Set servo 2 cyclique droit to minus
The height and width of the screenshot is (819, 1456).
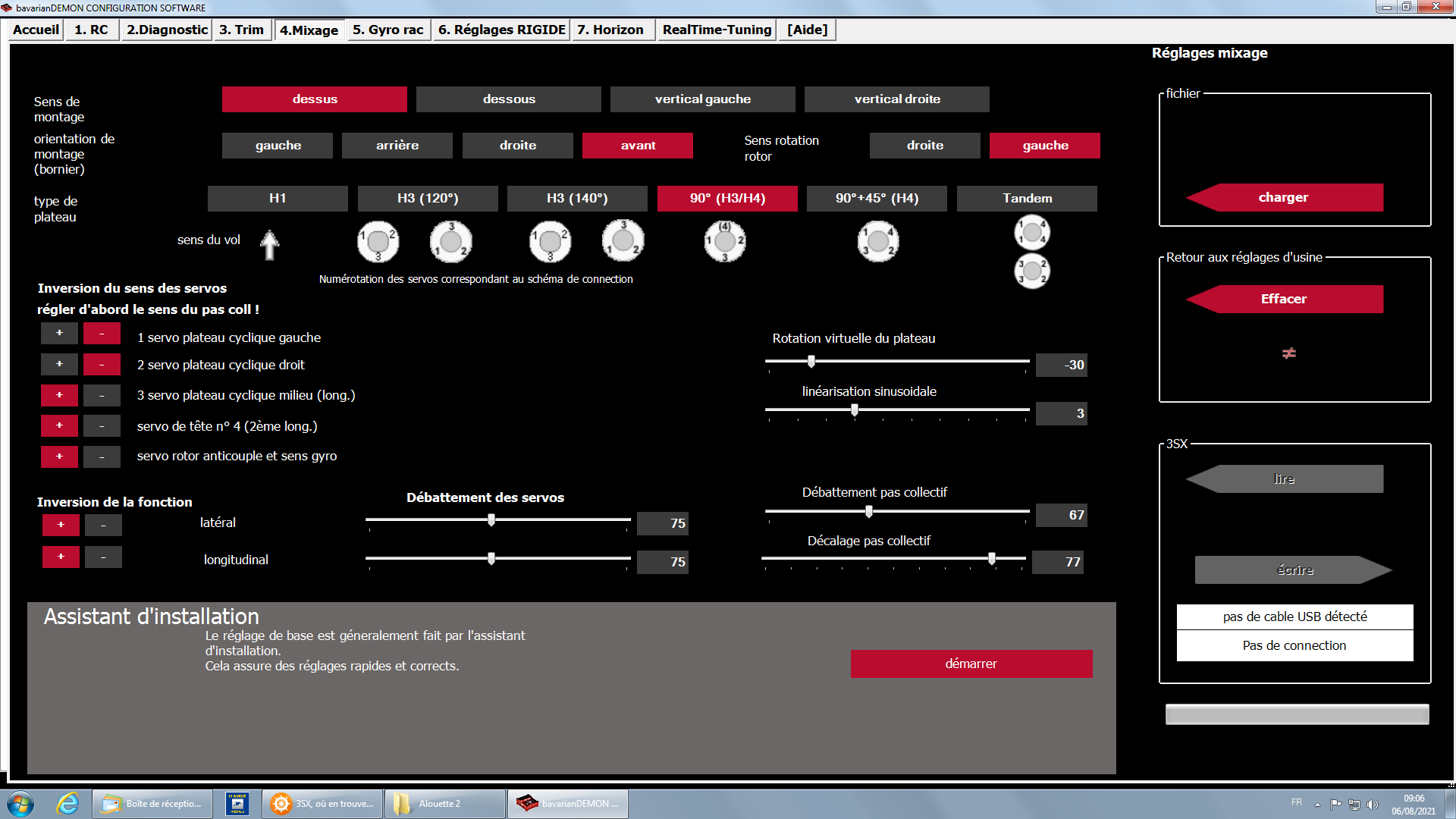point(102,365)
